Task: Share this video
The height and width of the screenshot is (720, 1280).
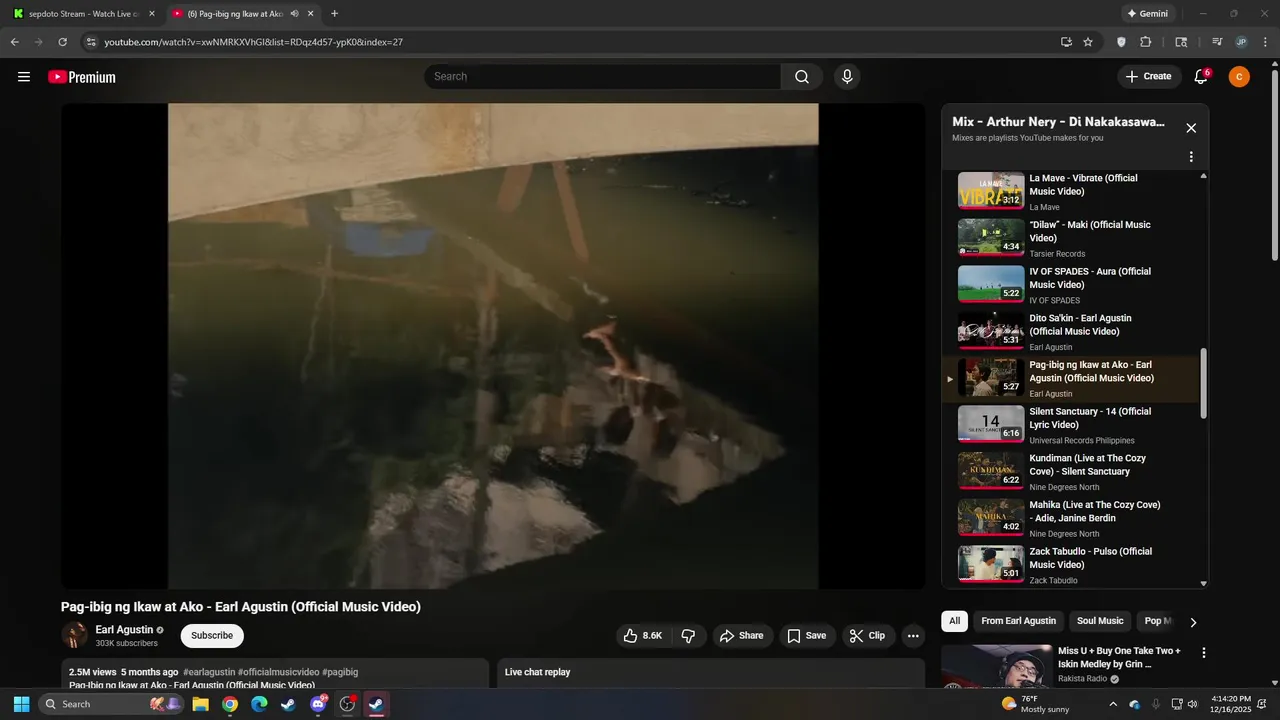Action: [741, 636]
